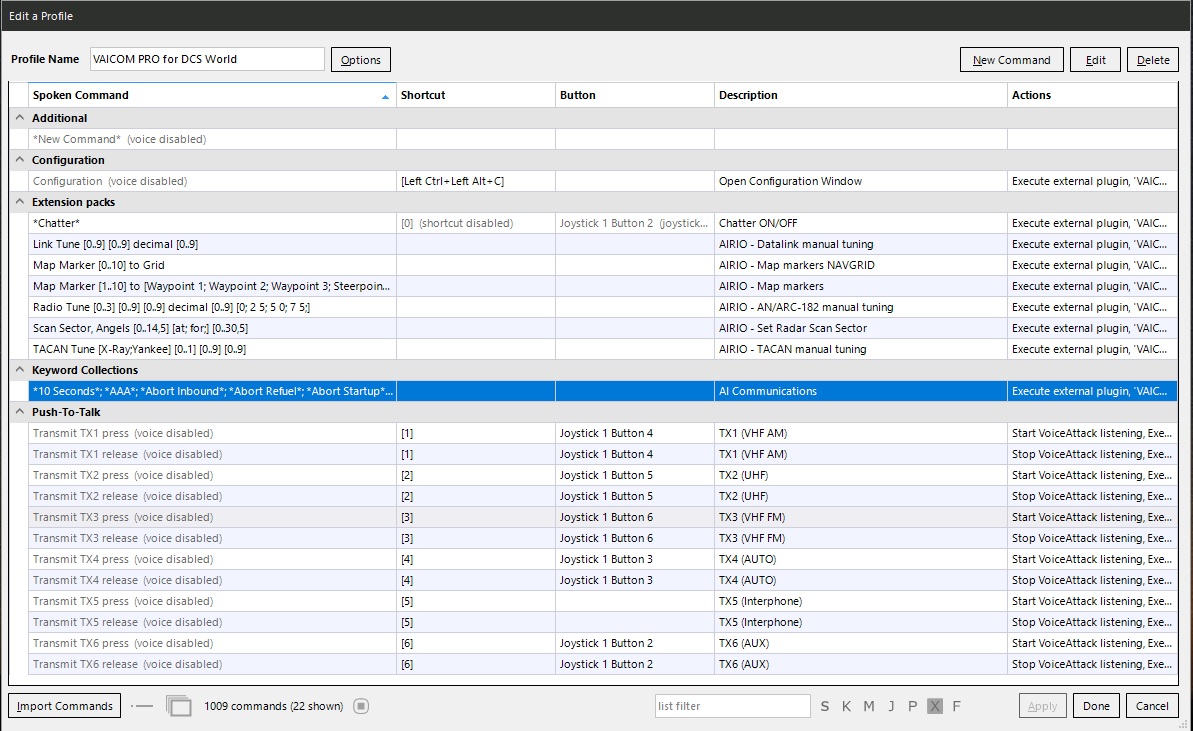Select Transmit TX1 press row

[603, 433]
